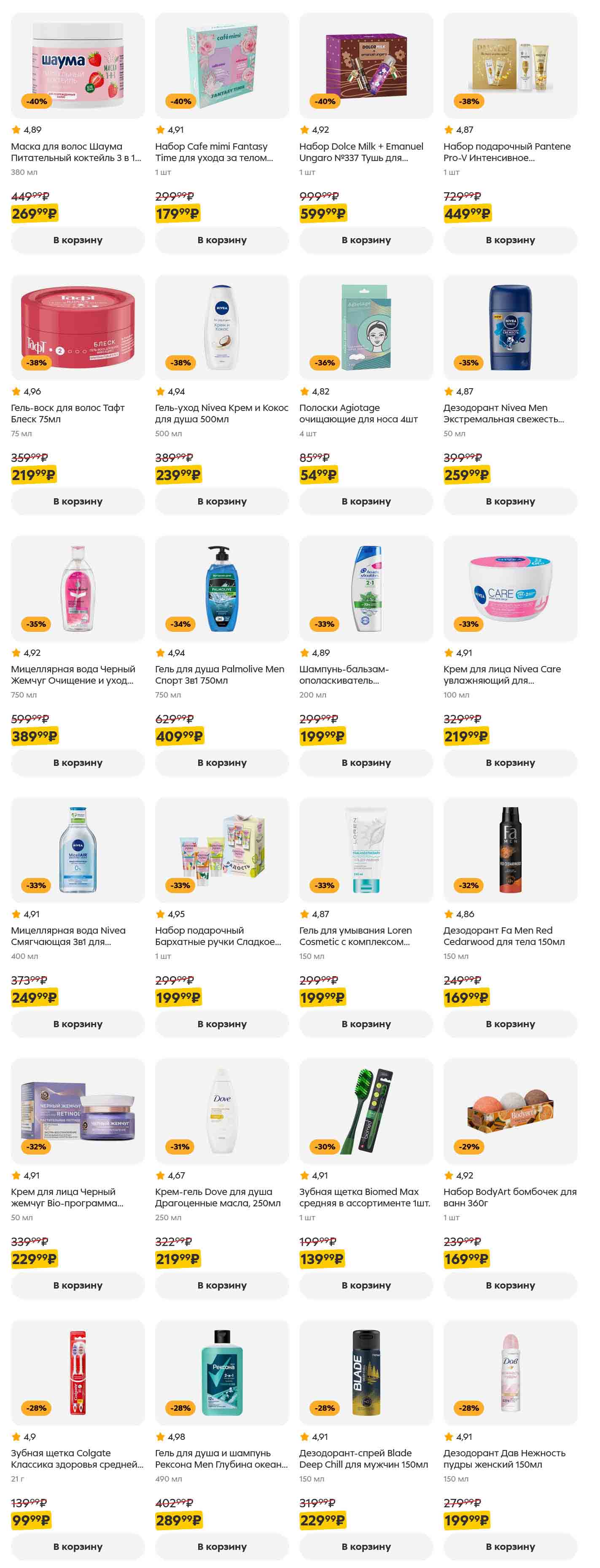The width and height of the screenshot is (600, 1568).
Task: Click the star rating icon for Шаума hair mask
Action: (16, 130)
